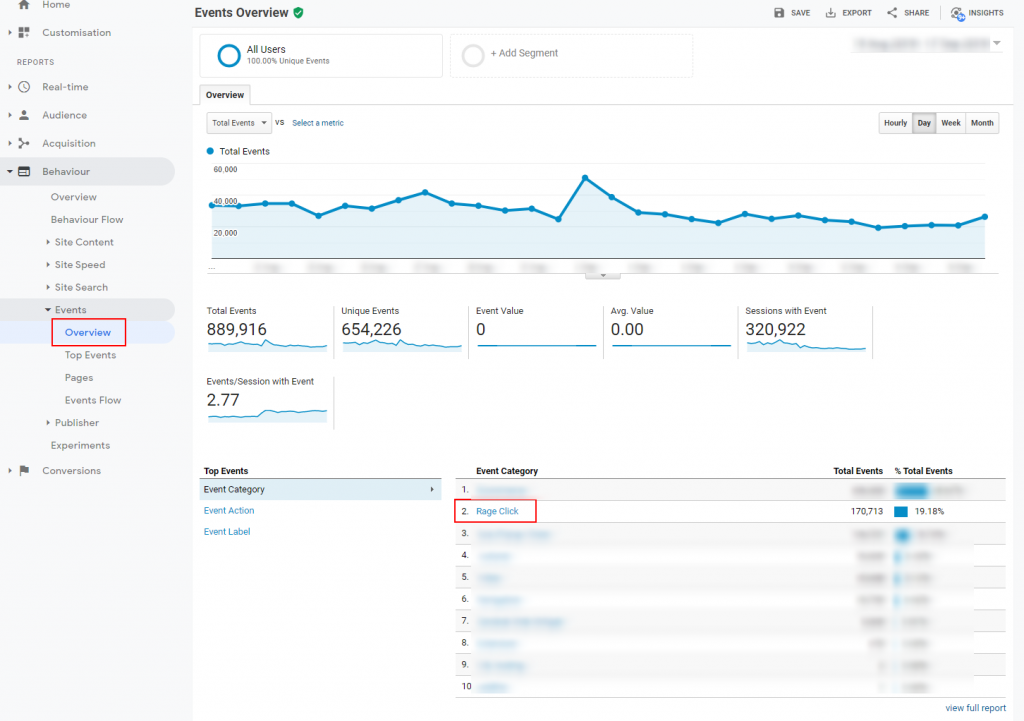Click the Home icon in sidebar
This screenshot has height=721, width=1024.
pyautogui.click(x=24, y=5)
